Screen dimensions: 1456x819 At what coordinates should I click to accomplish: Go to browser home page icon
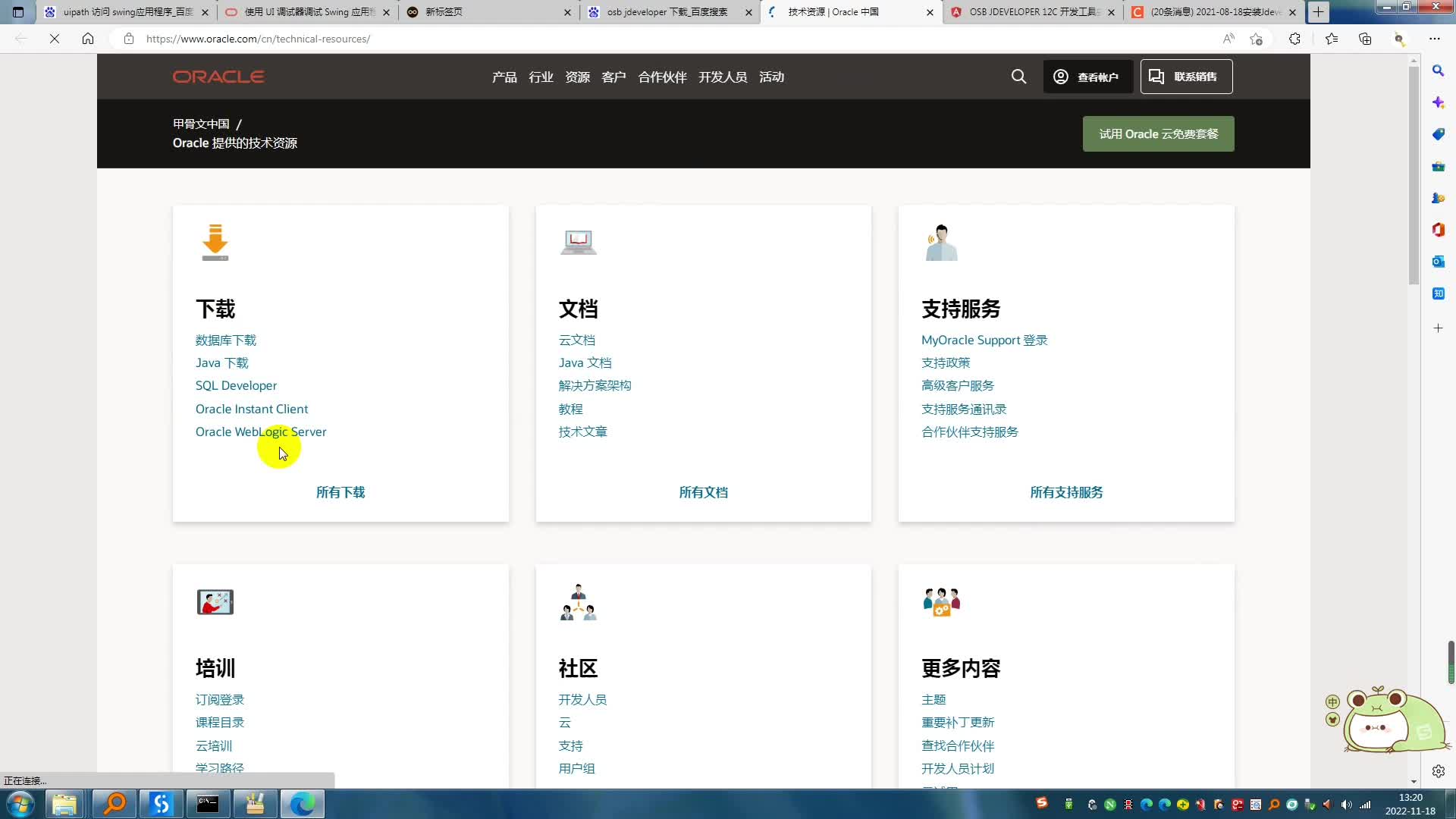tap(88, 39)
